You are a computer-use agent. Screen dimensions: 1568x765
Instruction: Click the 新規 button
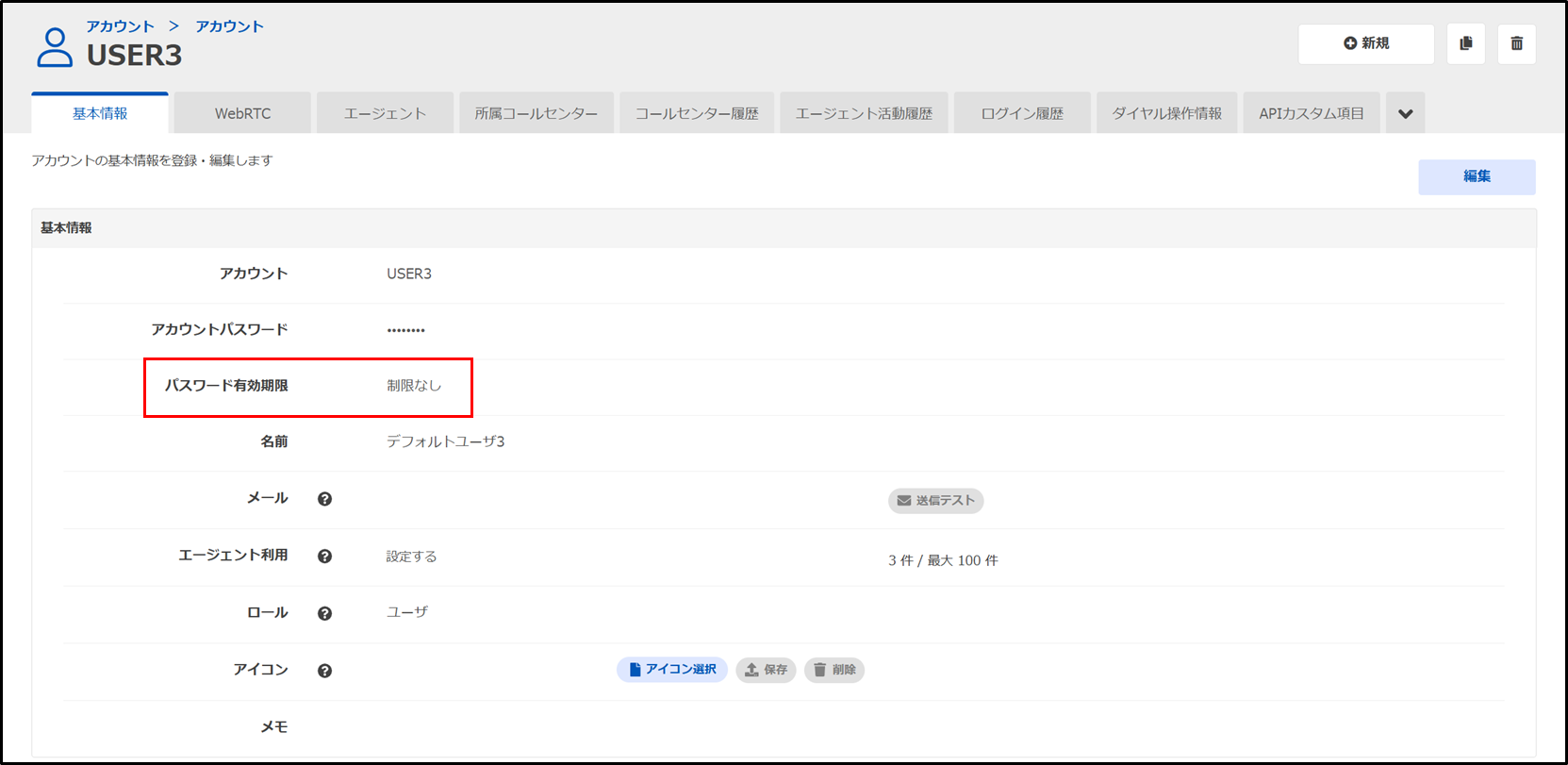click(1365, 43)
